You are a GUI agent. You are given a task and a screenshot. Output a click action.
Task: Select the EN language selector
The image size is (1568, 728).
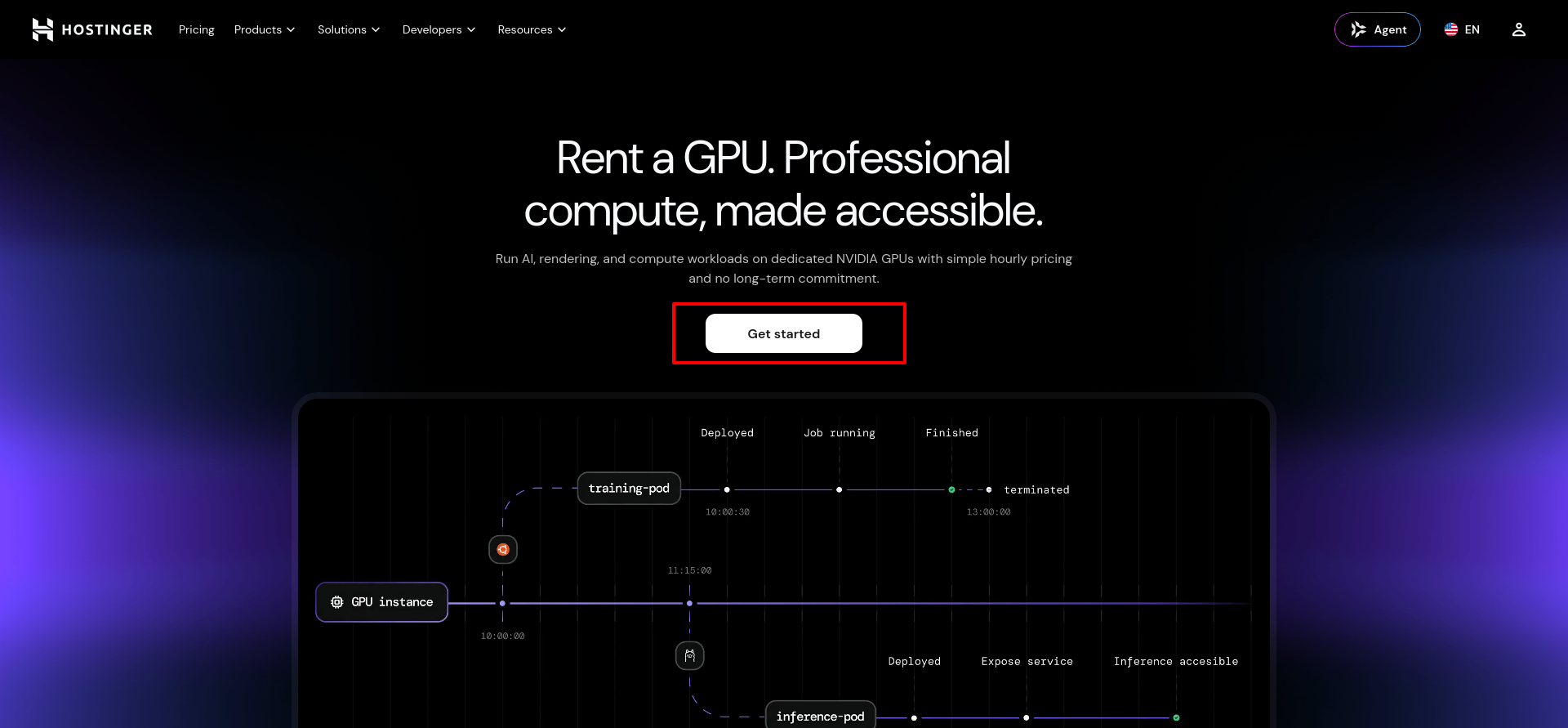[x=1462, y=29]
